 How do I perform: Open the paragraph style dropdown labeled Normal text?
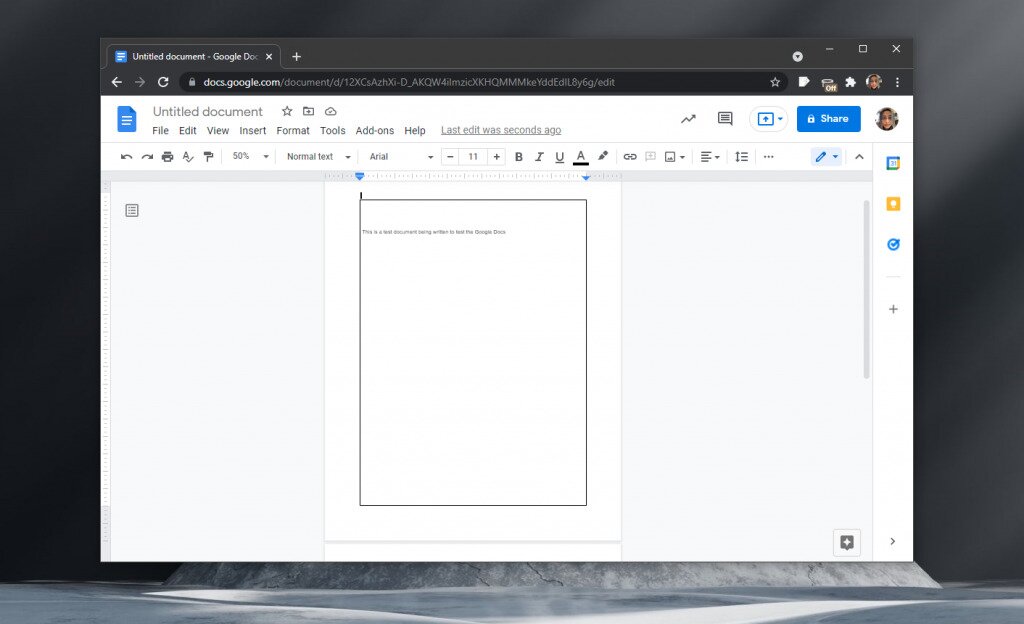pos(314,156)
